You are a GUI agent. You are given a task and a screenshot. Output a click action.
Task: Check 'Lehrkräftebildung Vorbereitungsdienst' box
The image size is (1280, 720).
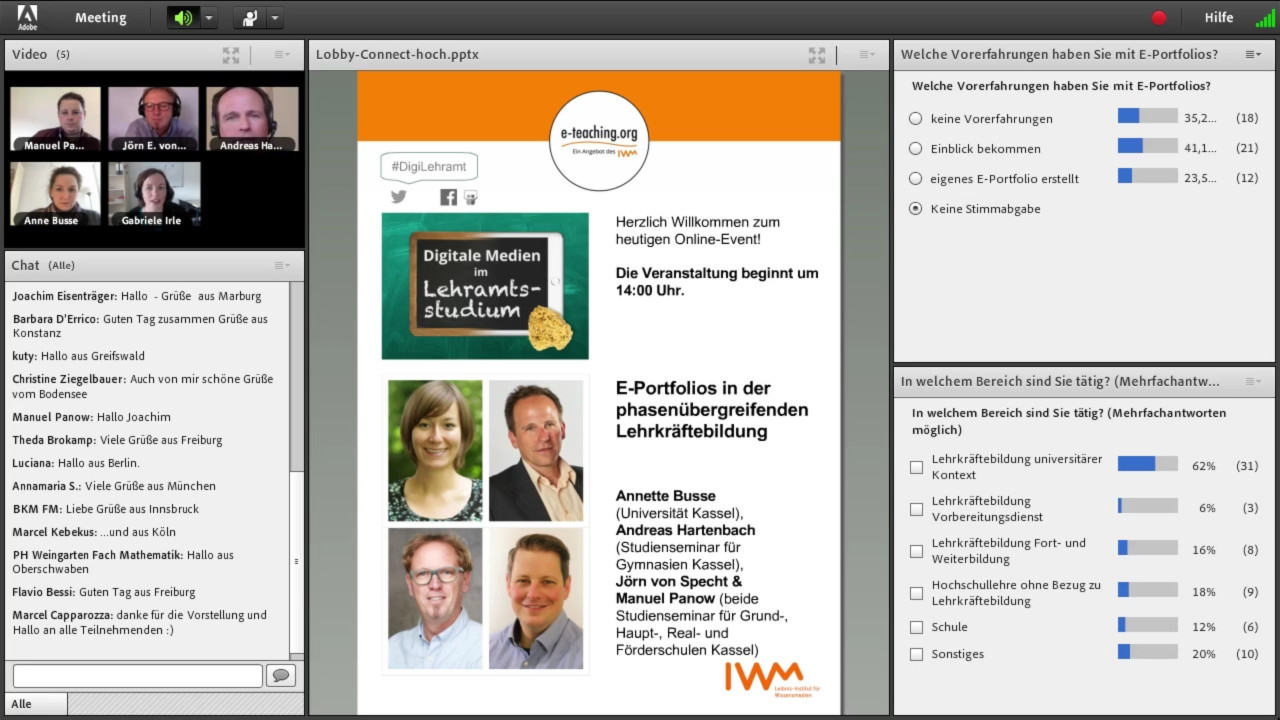[916, 509]
